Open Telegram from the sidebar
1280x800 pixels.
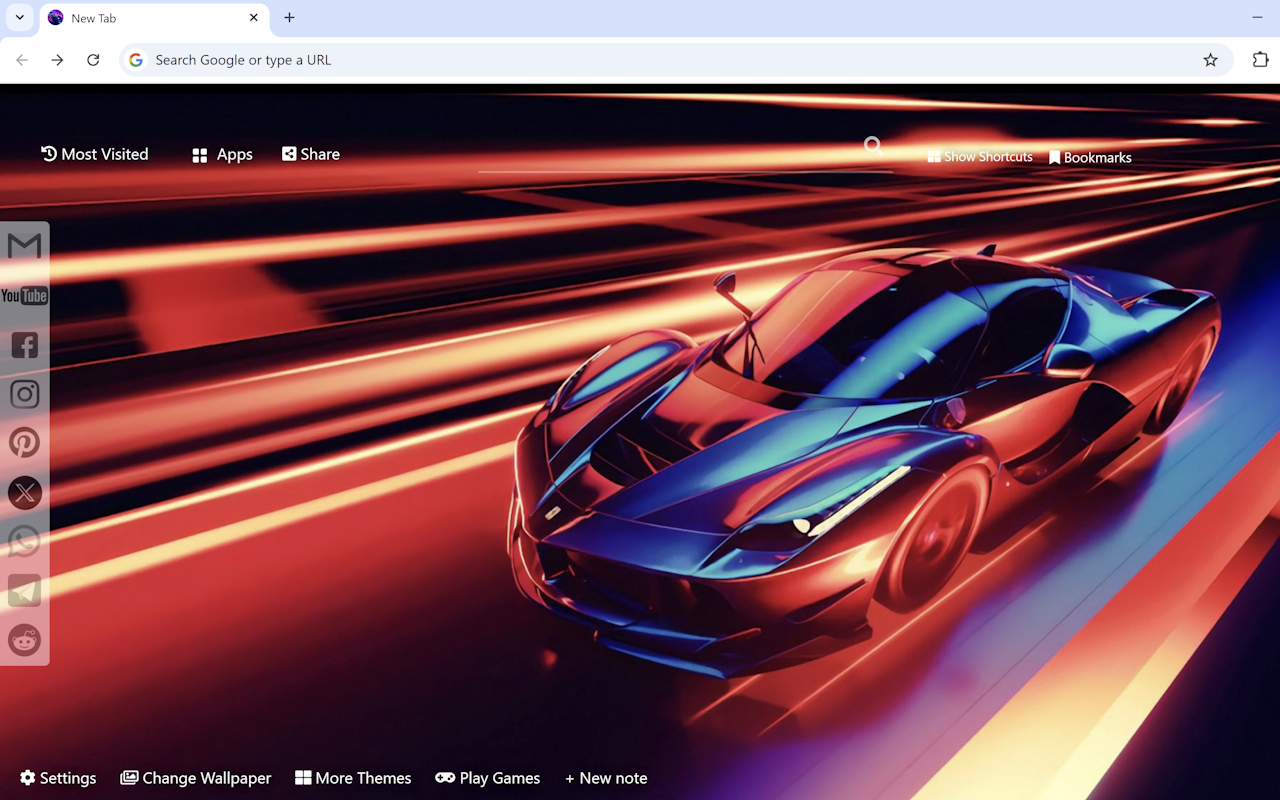click(x=24, y=590)
